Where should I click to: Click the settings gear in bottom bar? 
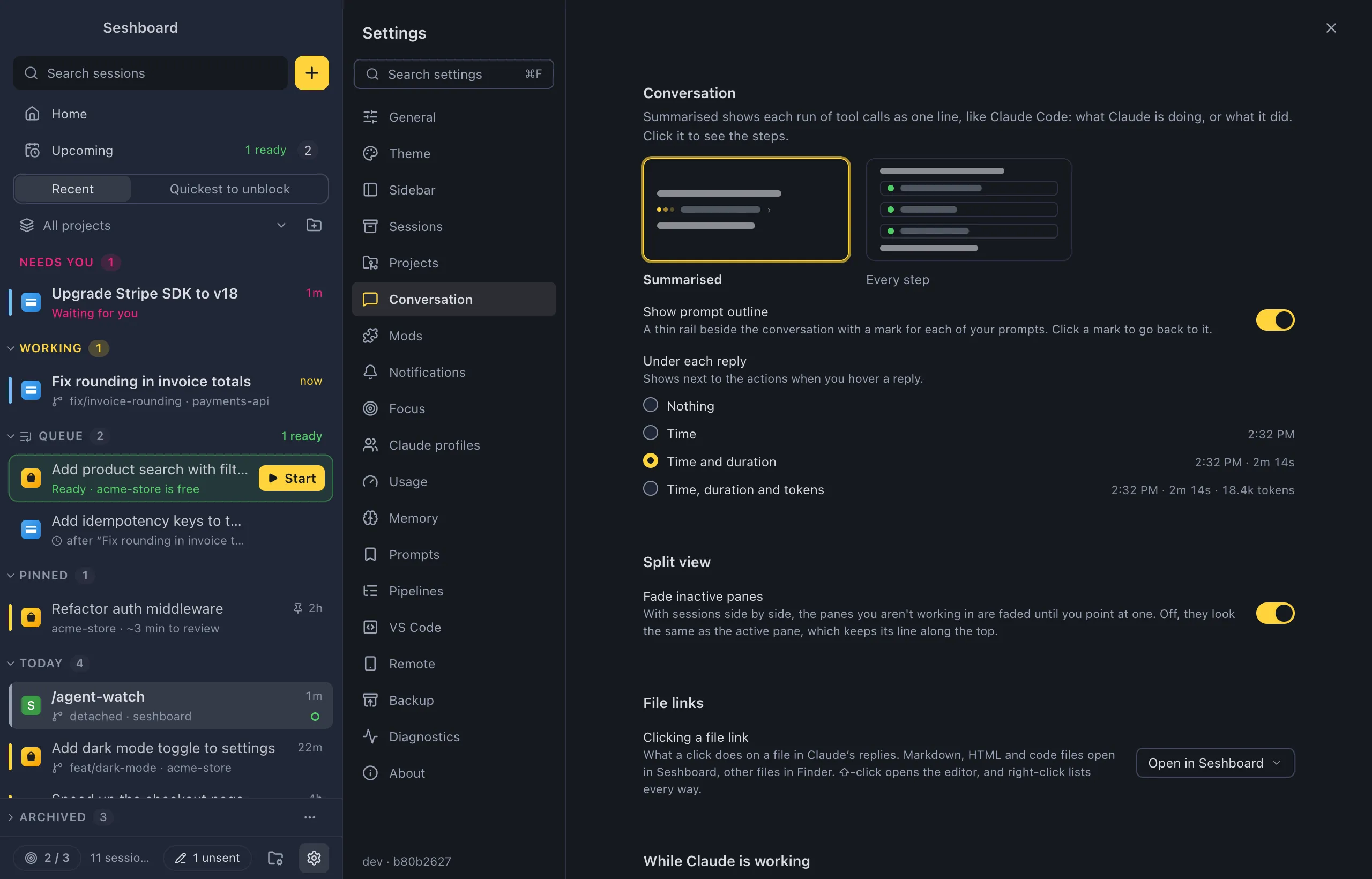314,858
